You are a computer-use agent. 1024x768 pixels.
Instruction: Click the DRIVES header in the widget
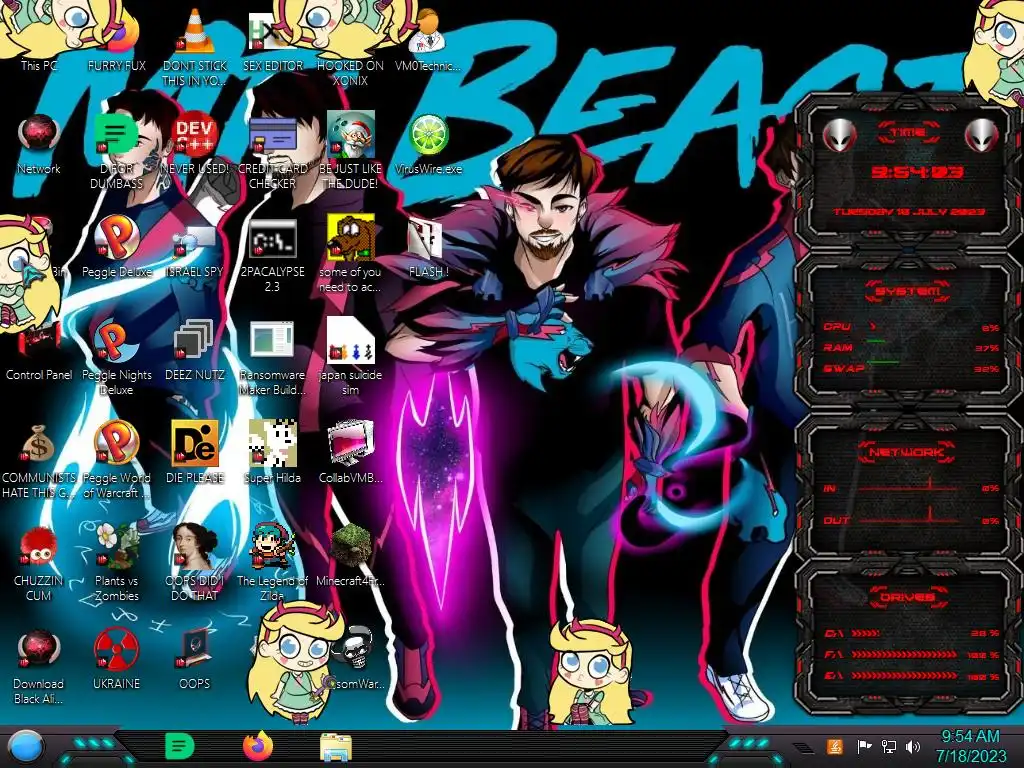pos(908,597)
